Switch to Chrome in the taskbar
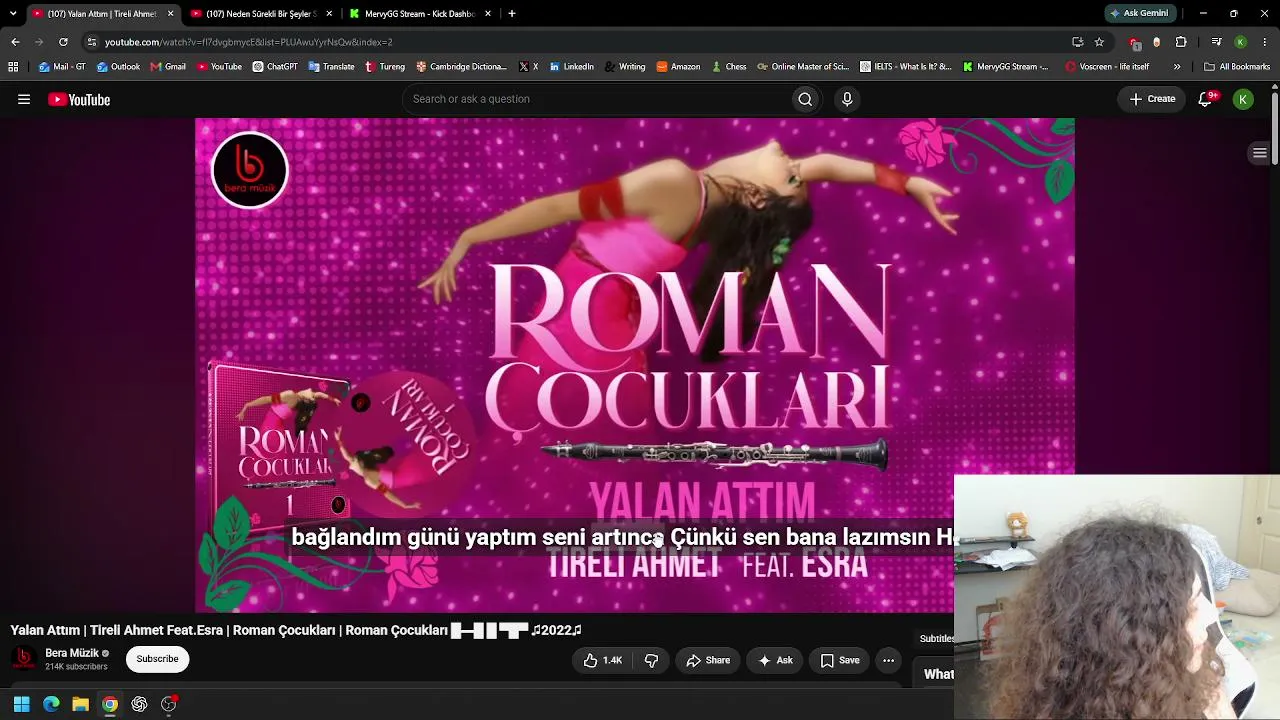 [110, 704]
